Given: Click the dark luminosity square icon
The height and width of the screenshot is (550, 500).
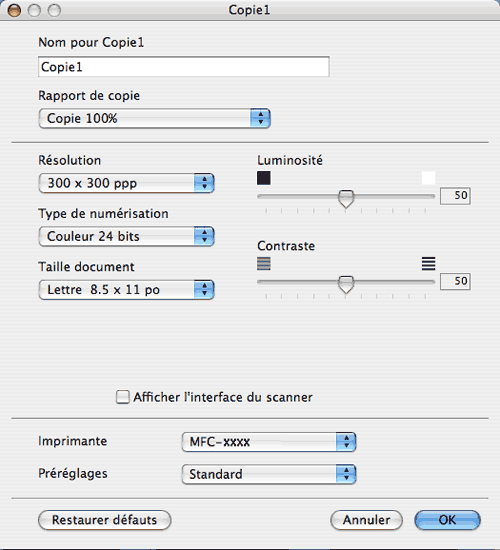Looking at the screenshot, I should coord(264,178).
